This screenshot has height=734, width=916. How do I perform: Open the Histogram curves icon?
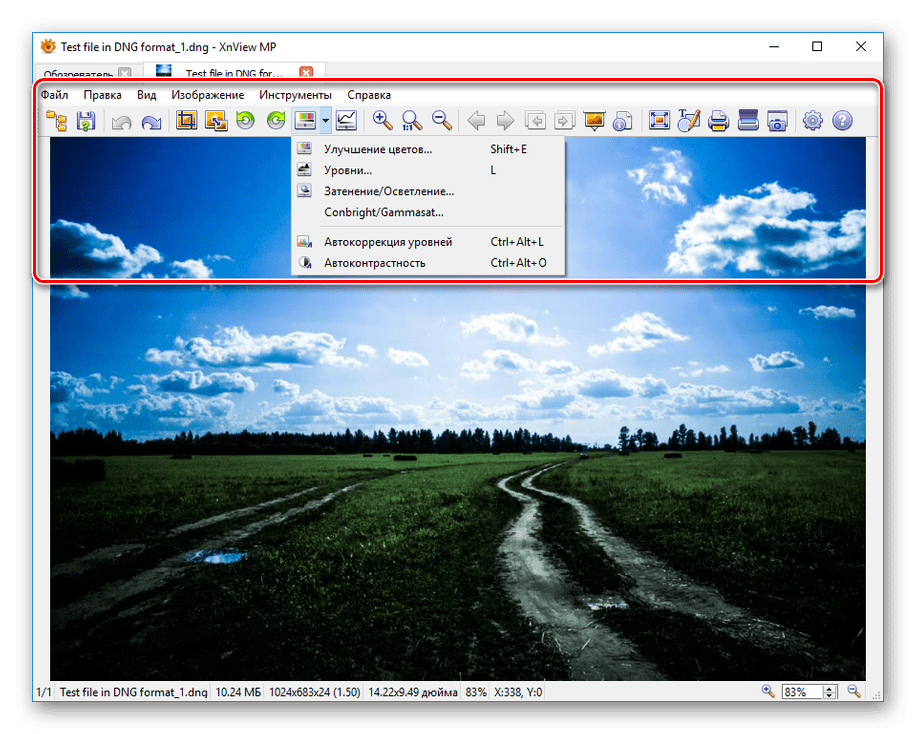point(348,120)
